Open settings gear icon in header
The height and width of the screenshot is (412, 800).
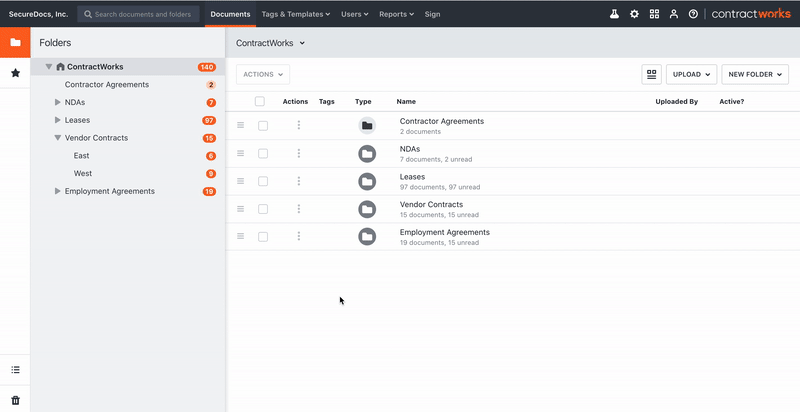coord(634,14)
